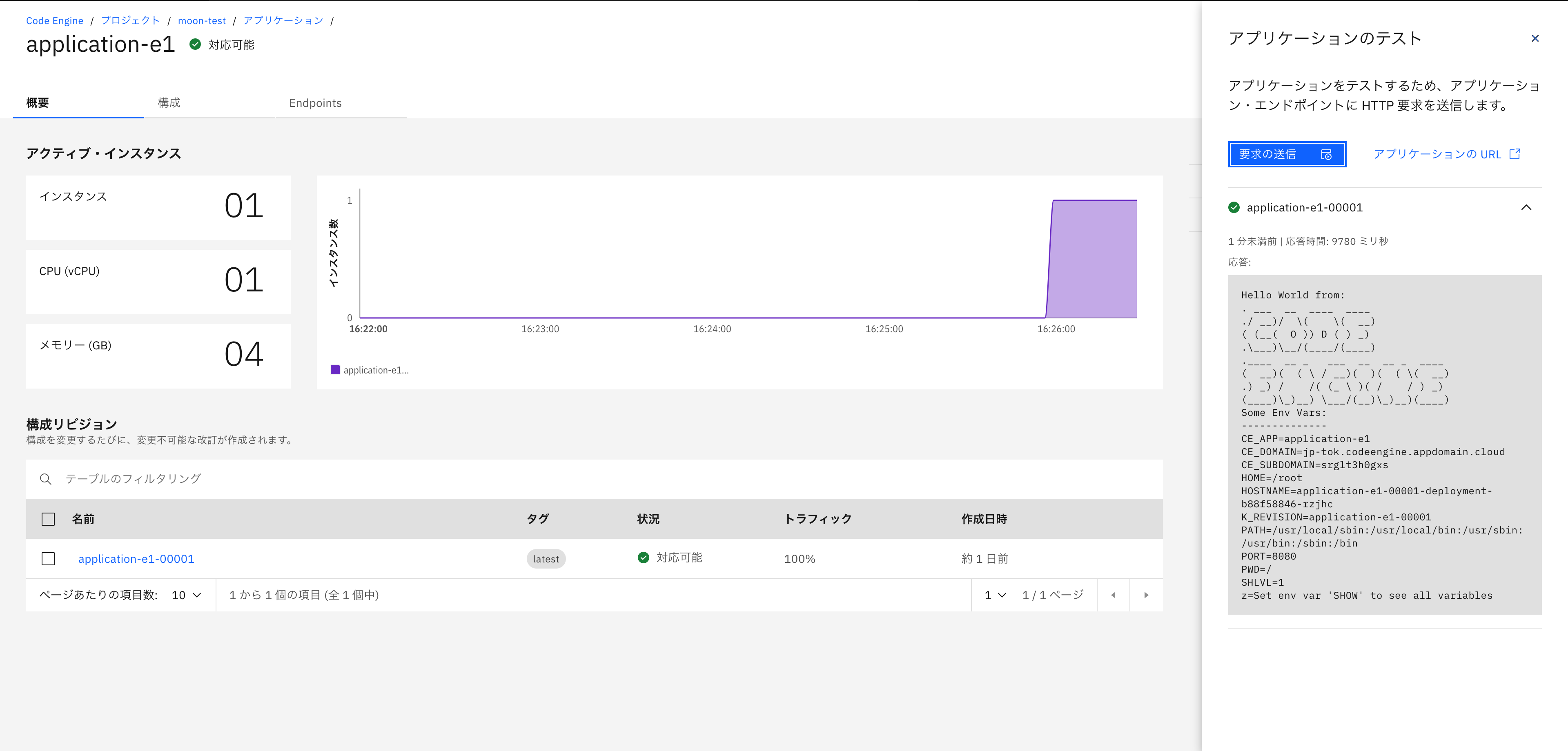
Task: Open moon-test in the breadcrumb
Action: click(x=201, y=21)
